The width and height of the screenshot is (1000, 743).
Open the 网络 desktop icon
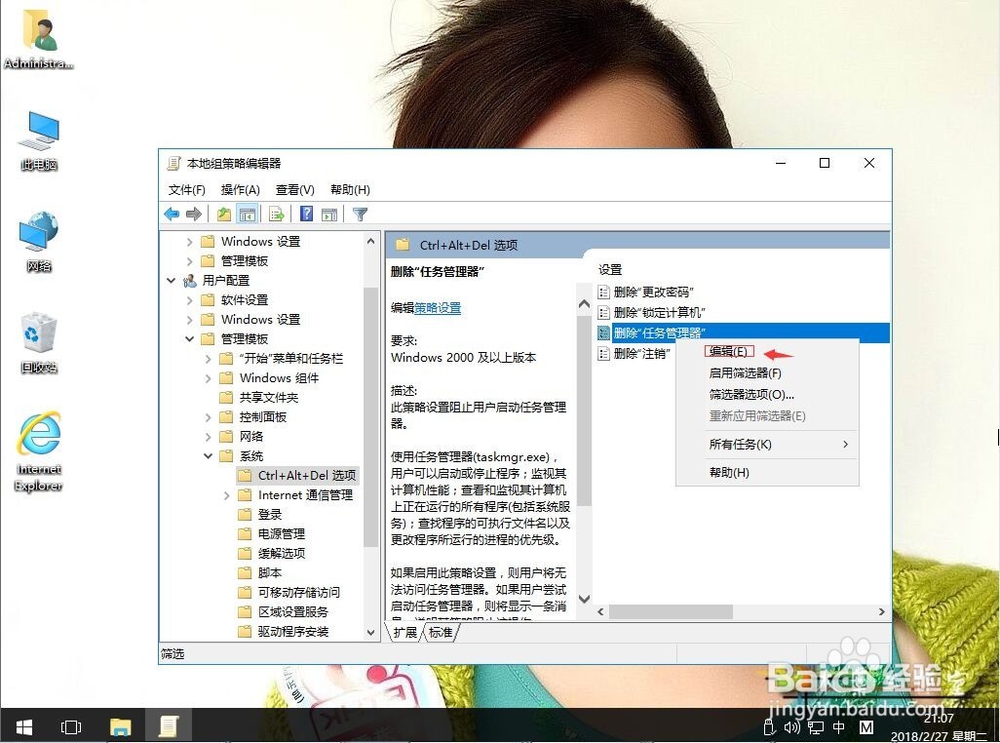(39, 242)
